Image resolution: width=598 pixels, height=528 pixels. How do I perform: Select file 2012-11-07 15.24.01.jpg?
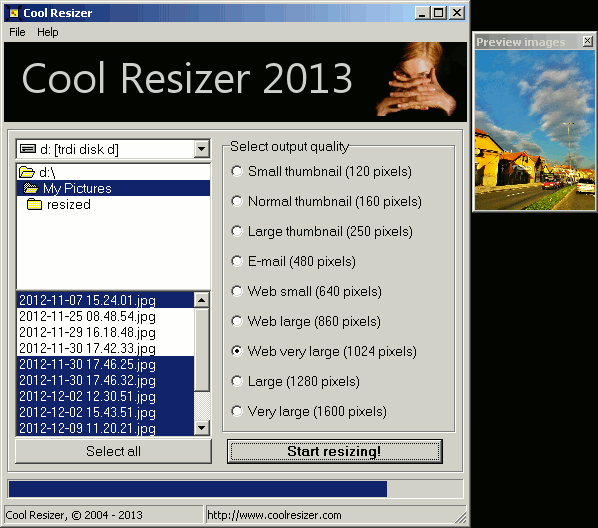pos(106,300)
